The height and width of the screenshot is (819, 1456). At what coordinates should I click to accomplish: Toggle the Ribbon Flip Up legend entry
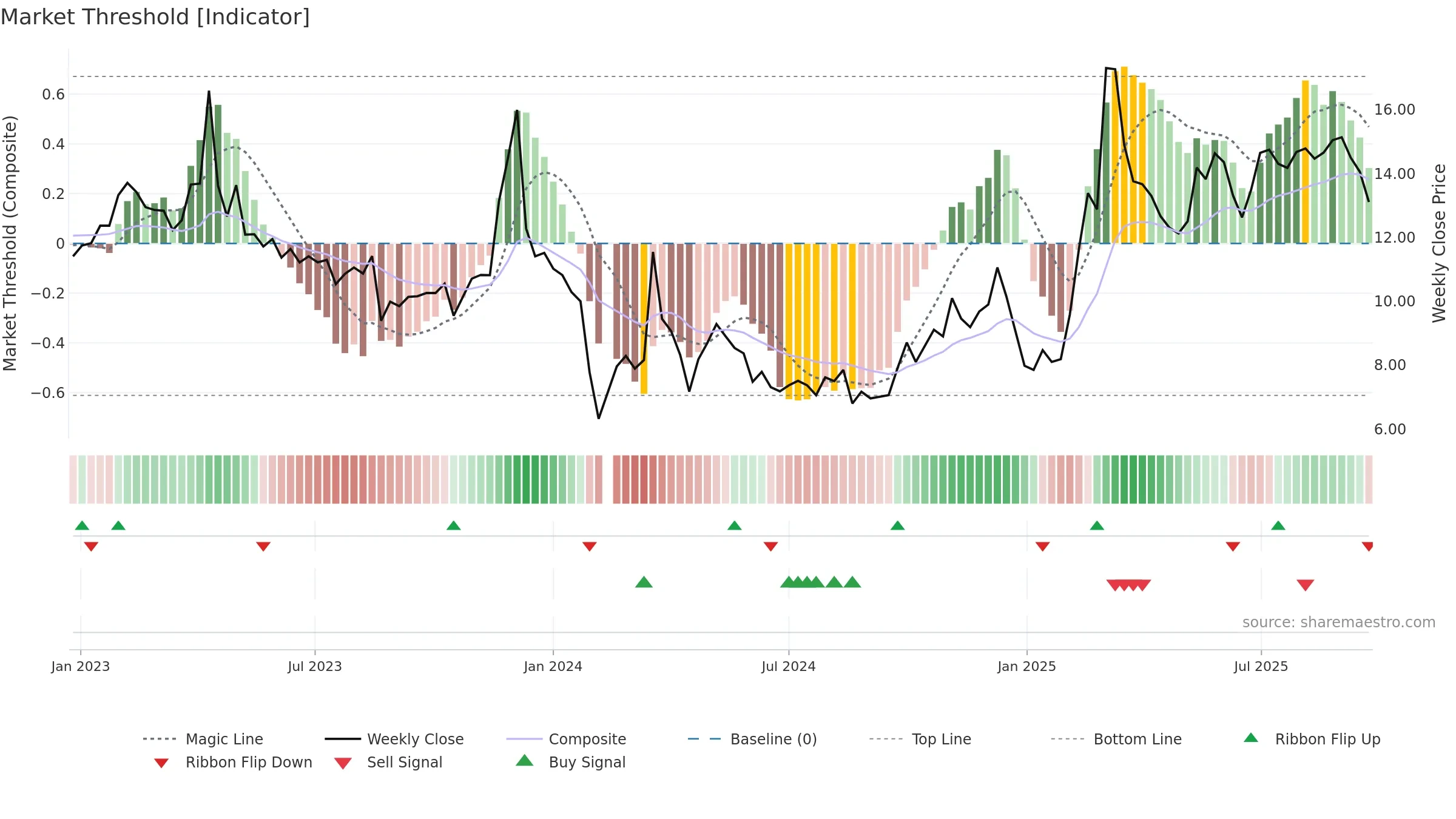1312,739
